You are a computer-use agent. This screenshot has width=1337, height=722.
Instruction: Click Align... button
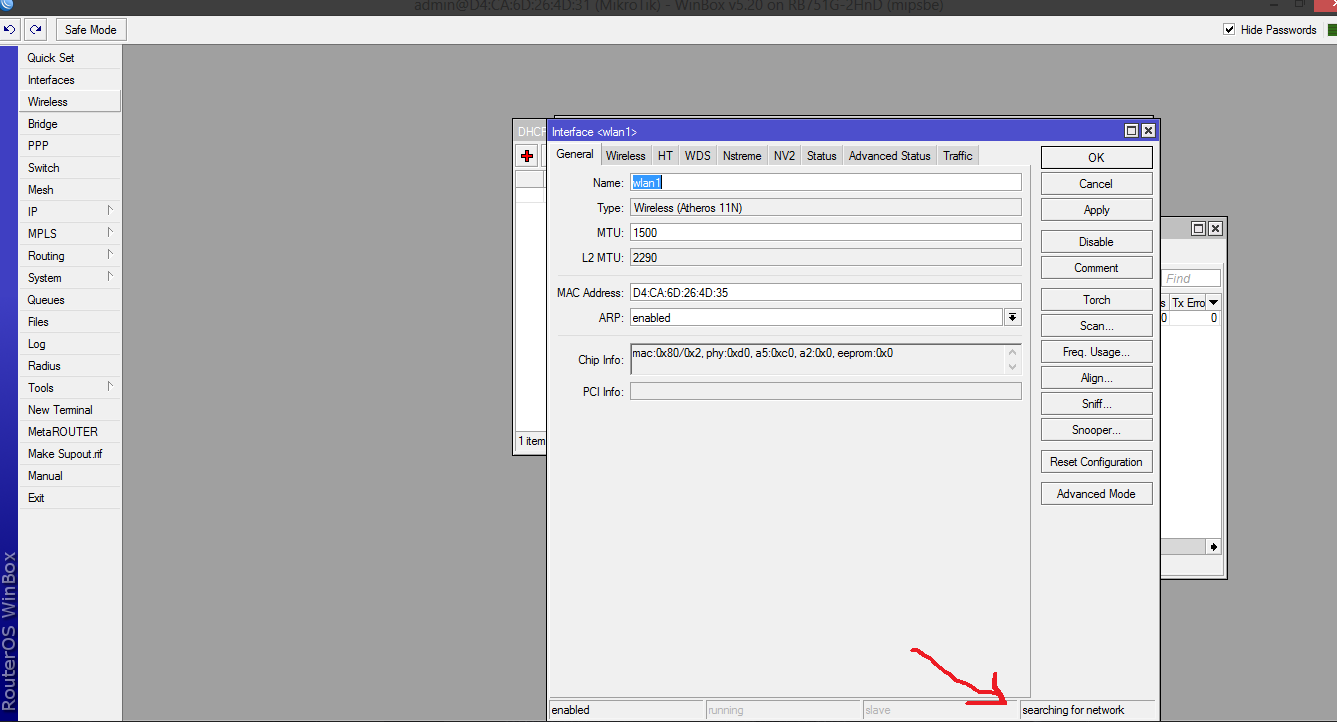click(1096, 378)
